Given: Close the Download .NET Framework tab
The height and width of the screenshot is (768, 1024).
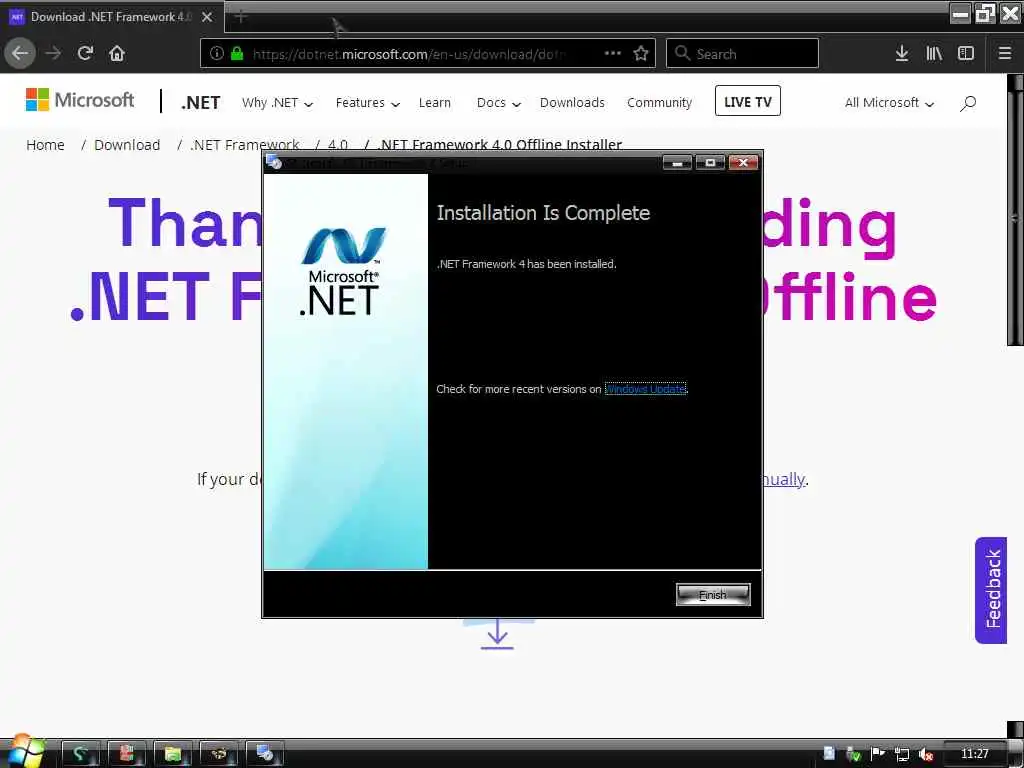Looking at the screenshot, I should 207,17.
